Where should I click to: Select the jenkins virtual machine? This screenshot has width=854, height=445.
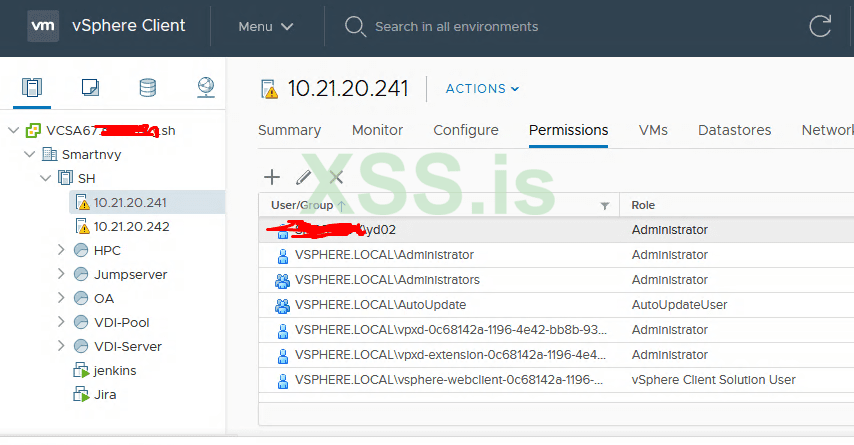pos(114,370)
